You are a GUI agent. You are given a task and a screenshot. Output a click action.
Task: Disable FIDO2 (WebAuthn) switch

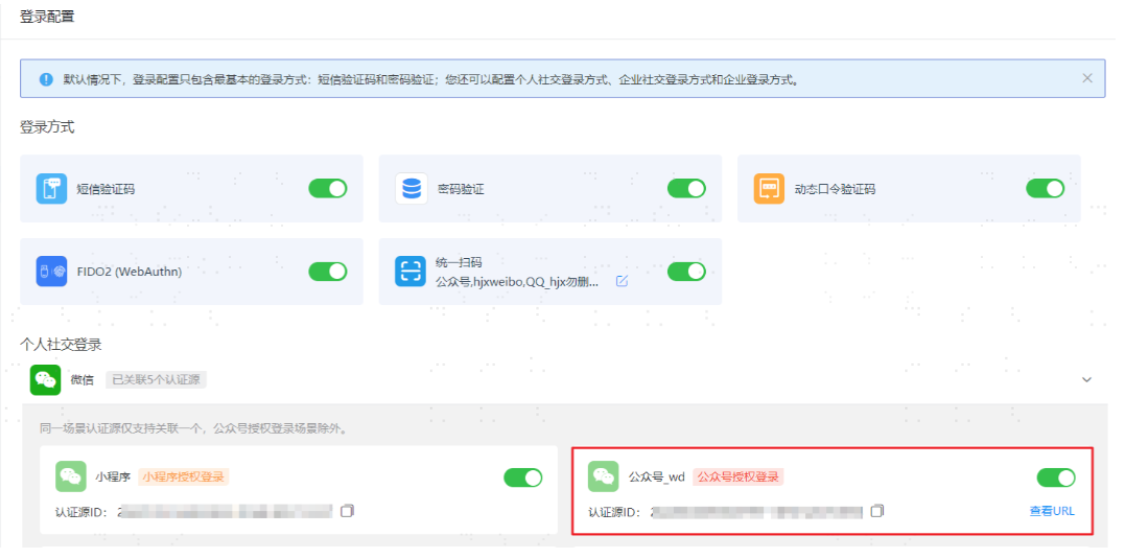click(328, 271)
